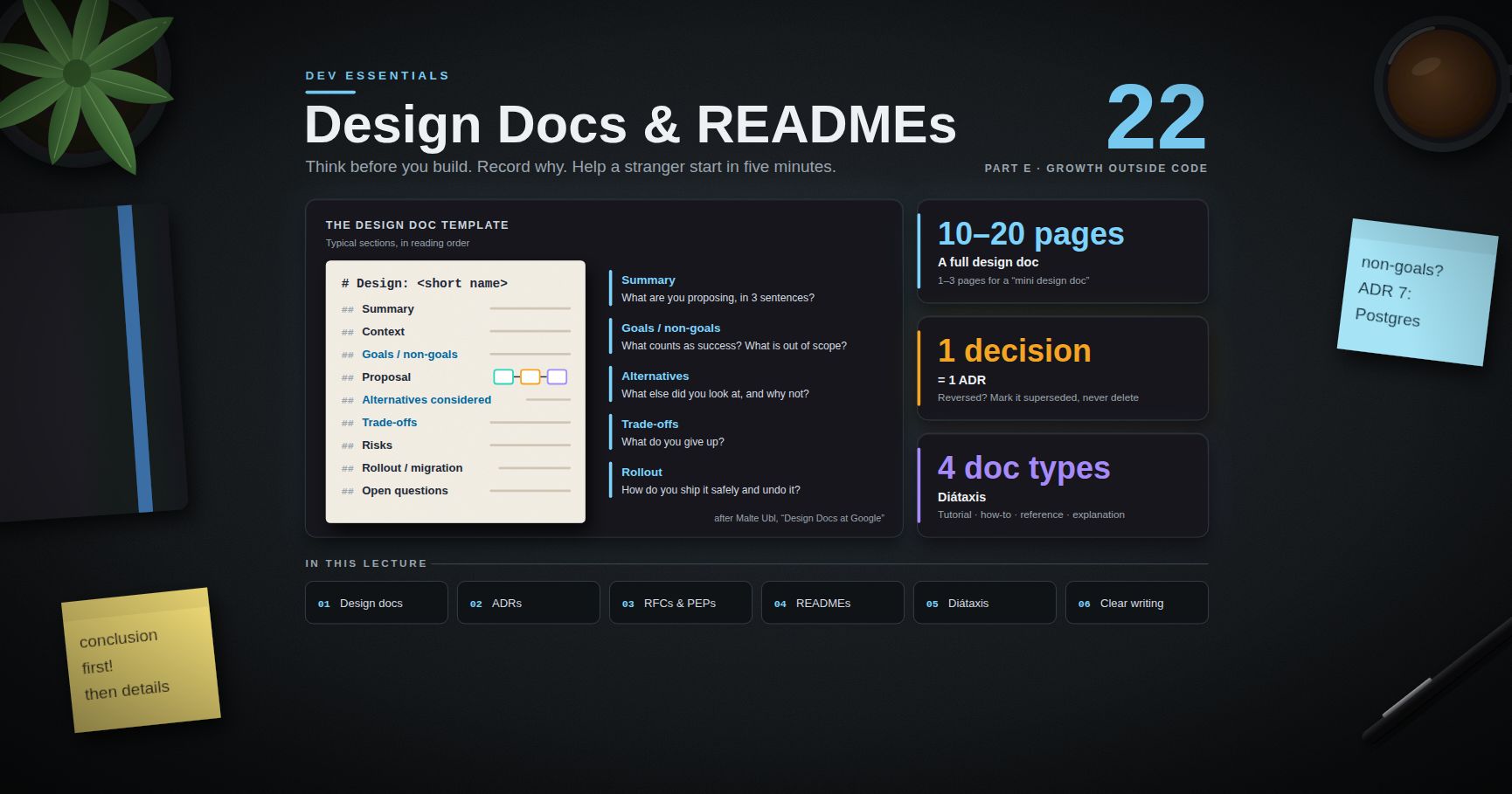
Task: Click the '1–3 pages for a mini design doc' note
Action: 1014,280
